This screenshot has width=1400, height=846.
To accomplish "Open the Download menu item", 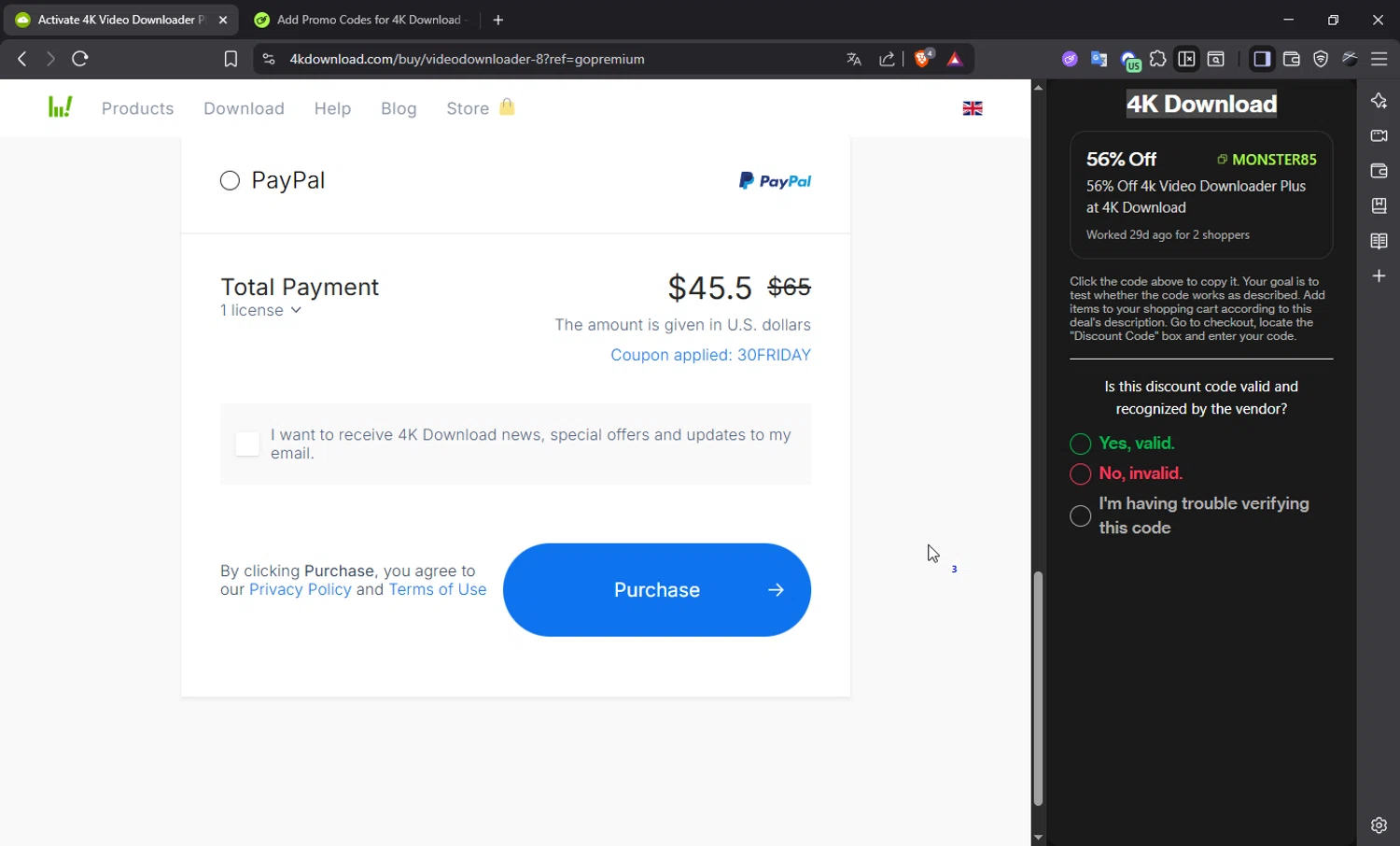I will click(x=244, y=108).
